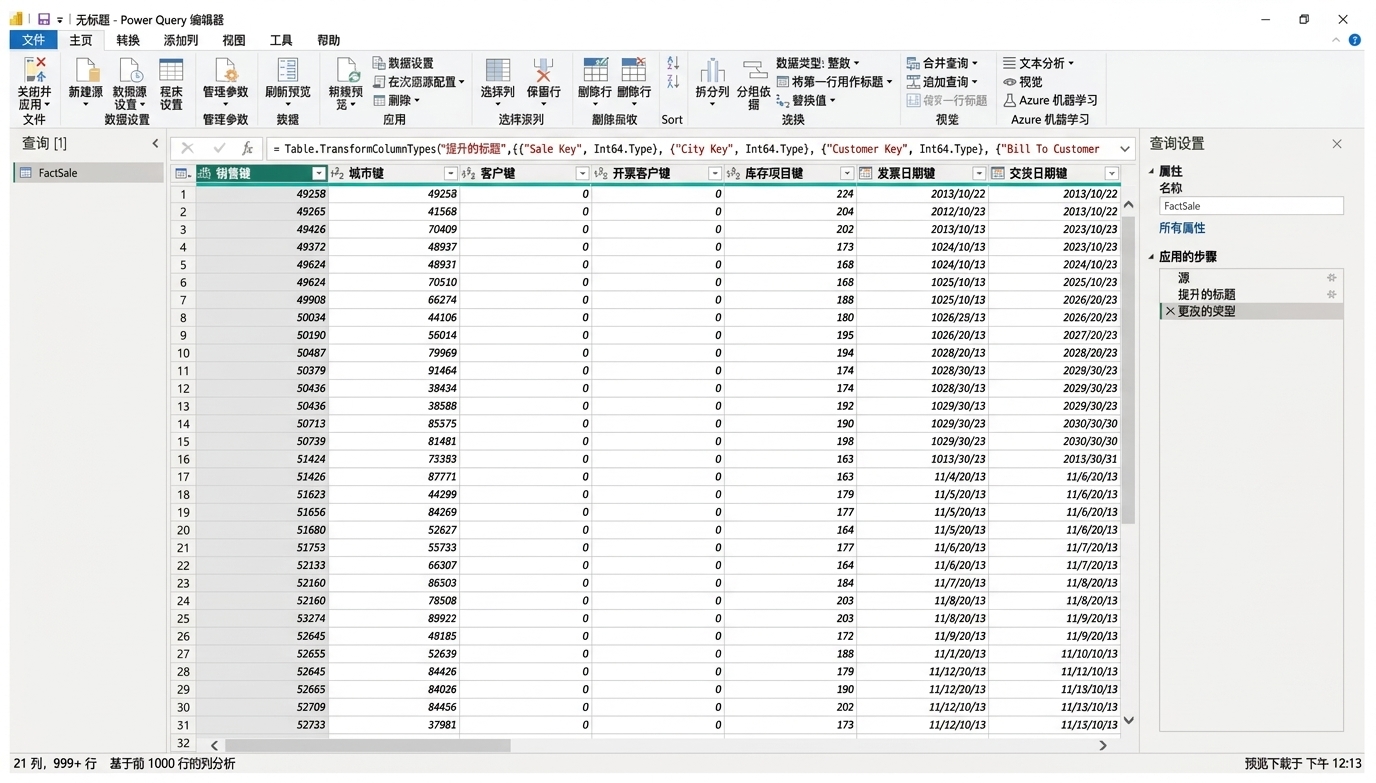
Task: Switch to the 工具 tab
Action: point(281,40)
